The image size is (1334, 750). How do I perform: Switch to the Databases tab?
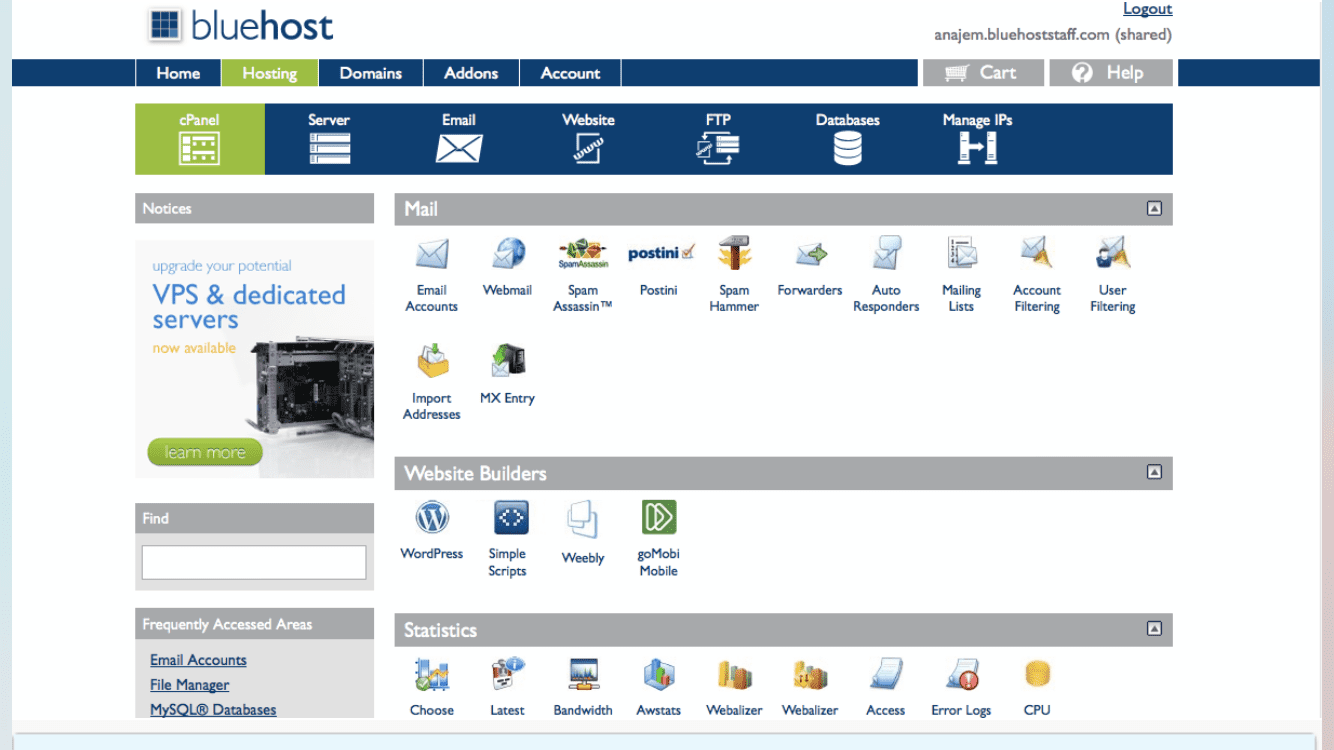point(848,139)
